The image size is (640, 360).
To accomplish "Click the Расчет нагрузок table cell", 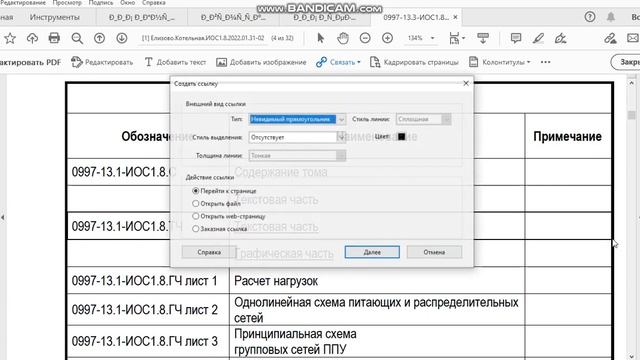I will coord(377,281).
